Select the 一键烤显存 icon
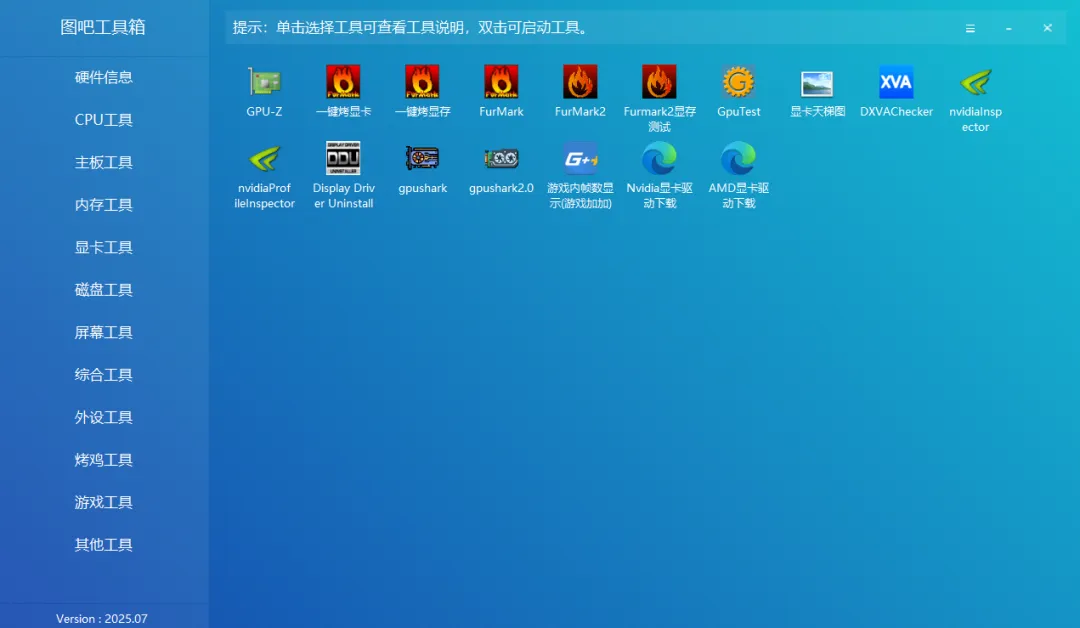 pyautogui.click(x=422, y=82)
